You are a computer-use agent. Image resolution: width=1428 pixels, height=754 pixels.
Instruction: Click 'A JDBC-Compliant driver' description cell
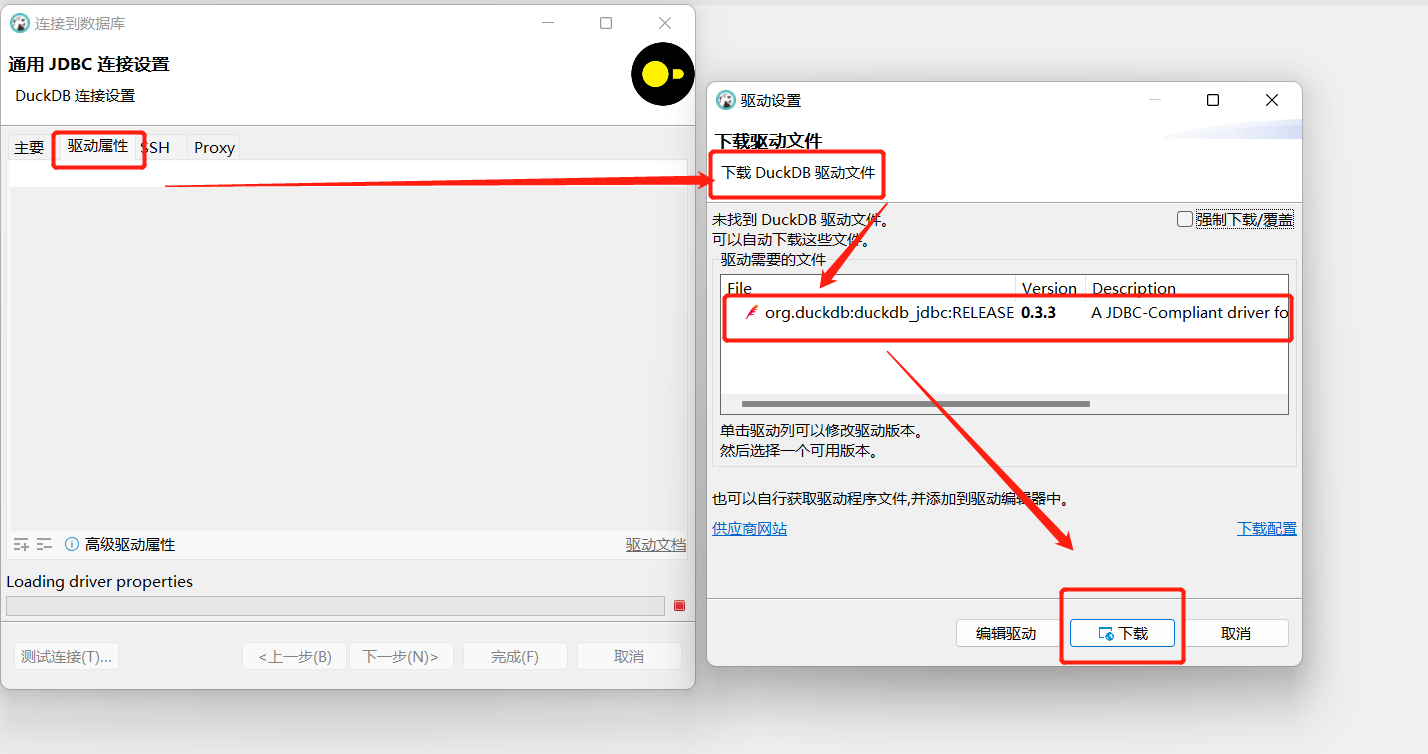pos(1188,312)
